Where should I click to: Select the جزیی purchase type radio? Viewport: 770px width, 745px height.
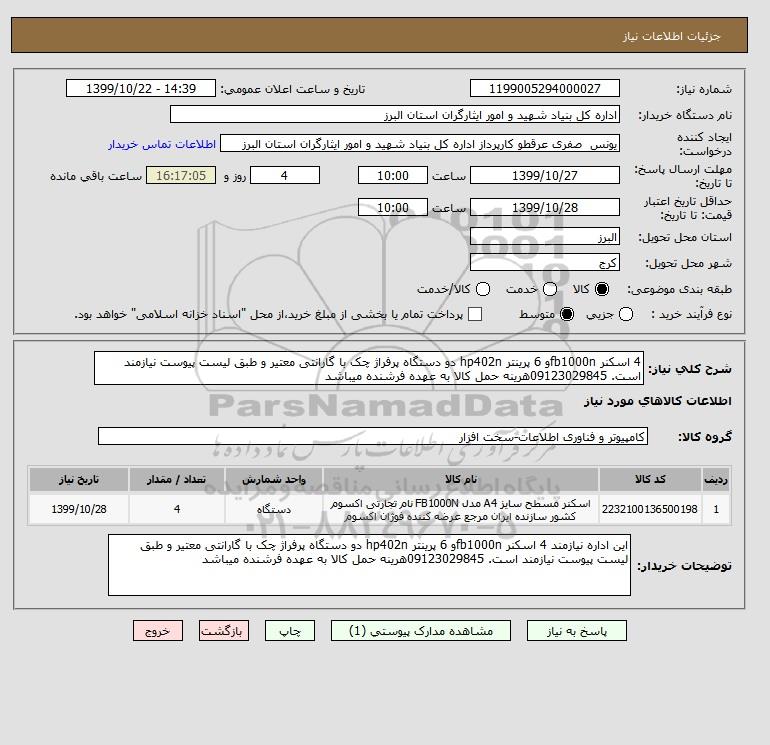[x=626, y=314]
